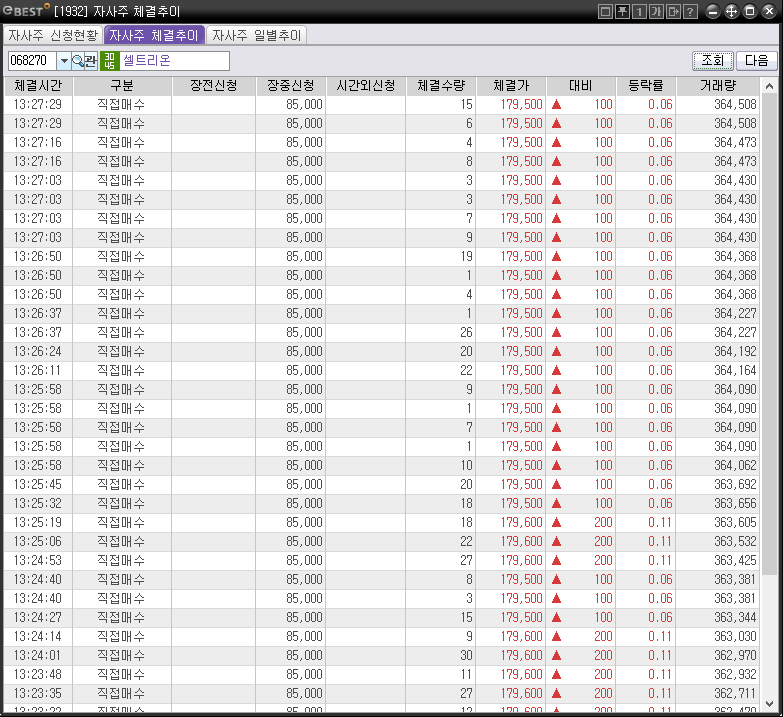Viewport: 783px width, 717px height.
Task: Click price 179,600 in the 13:25:06 row
Action: click(x=521, y=541)
